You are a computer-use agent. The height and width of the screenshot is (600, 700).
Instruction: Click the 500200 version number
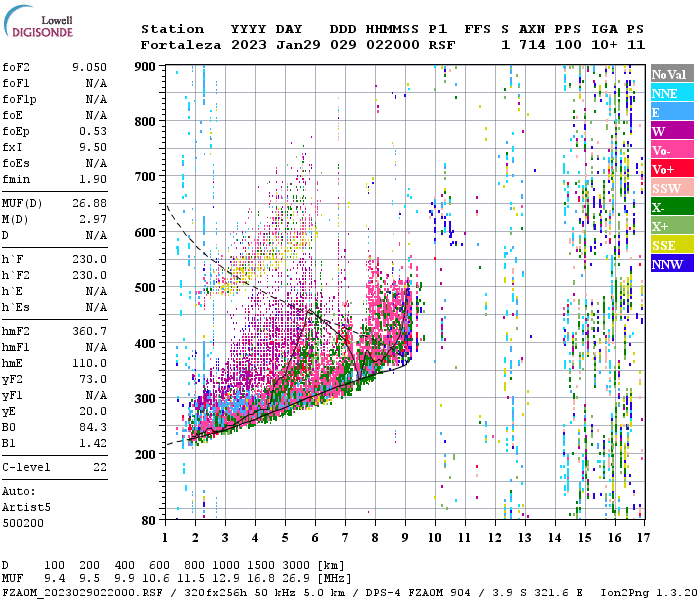(x=23, y=523)
